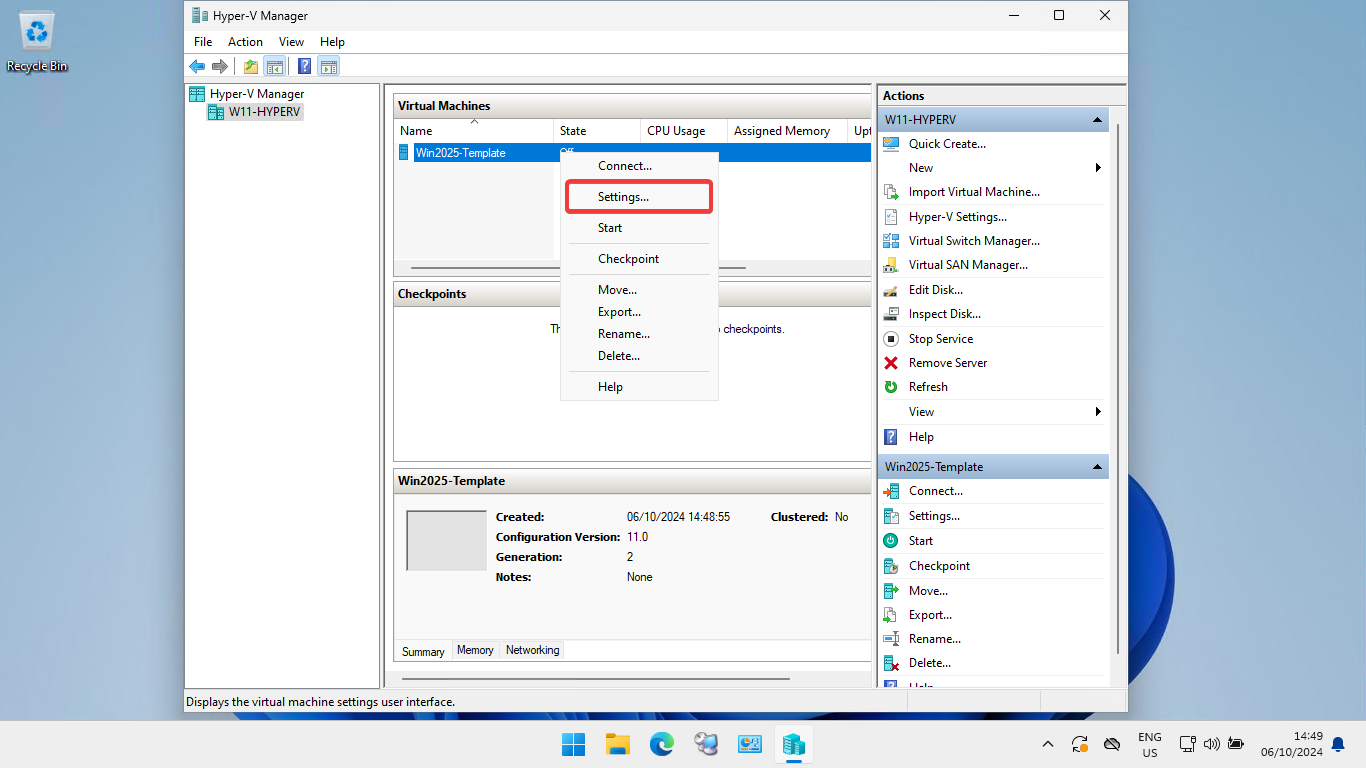Click the Rename icon in Actions pane

point(891,639)
